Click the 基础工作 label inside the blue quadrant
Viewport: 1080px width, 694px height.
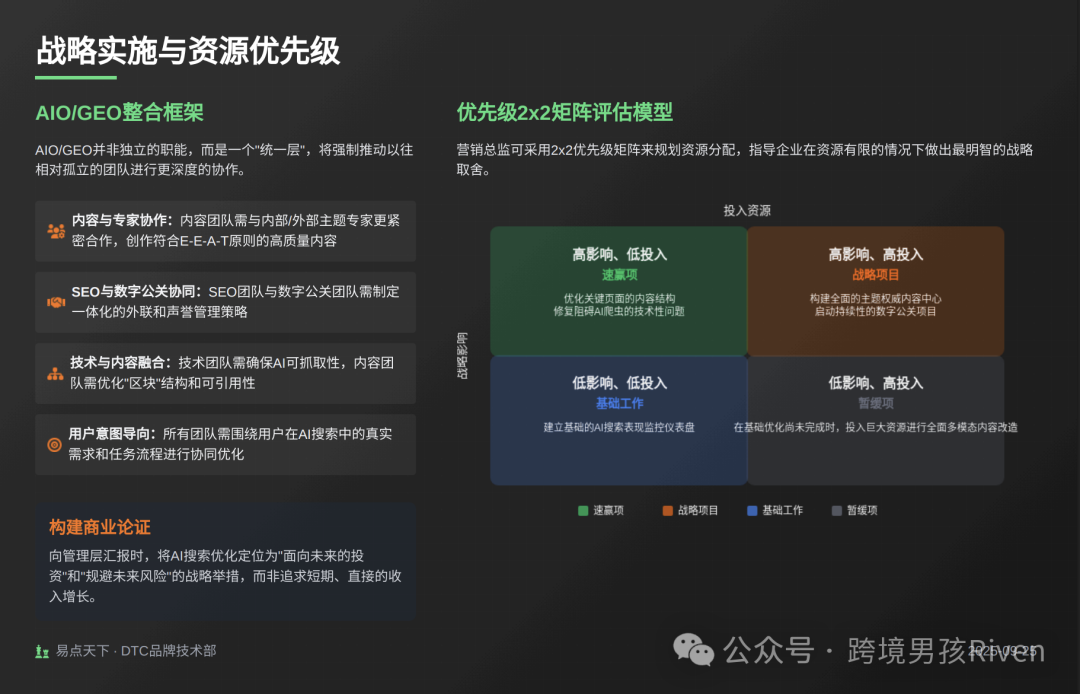[x=619, y=403]
